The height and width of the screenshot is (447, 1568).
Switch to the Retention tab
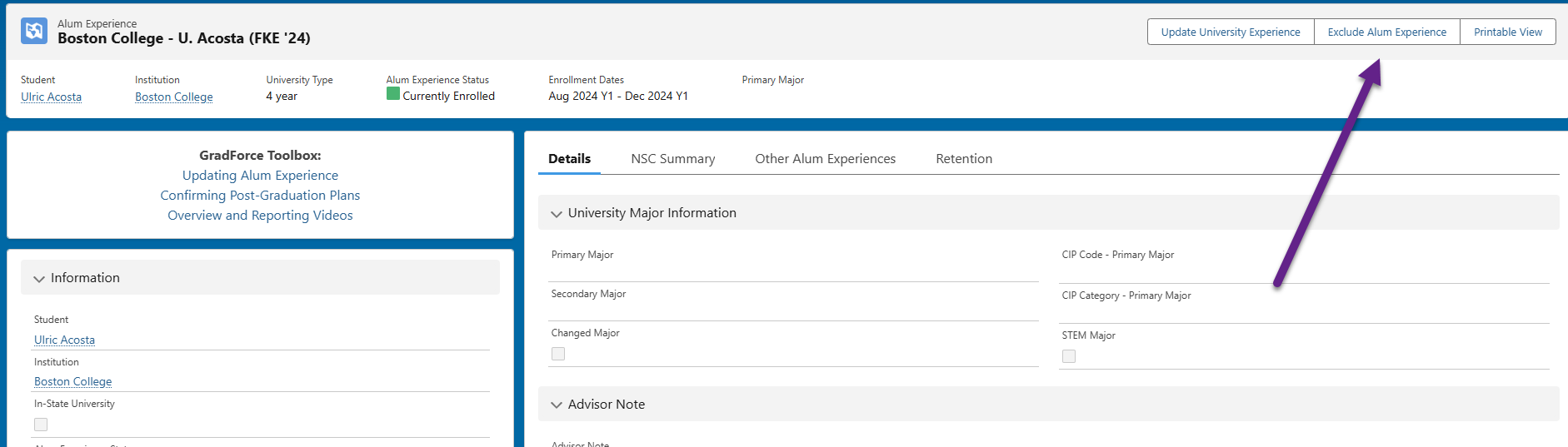[x=964, y=158]
